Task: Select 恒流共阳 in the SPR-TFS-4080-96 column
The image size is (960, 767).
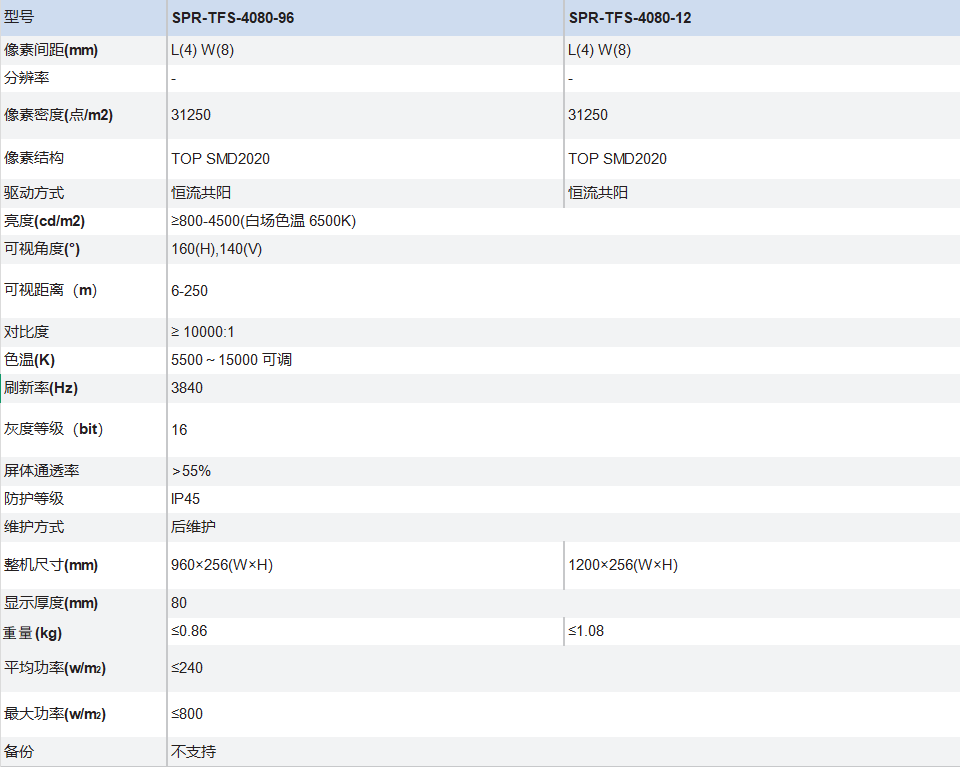Action: pyautogui.click(x=201, y=193)
